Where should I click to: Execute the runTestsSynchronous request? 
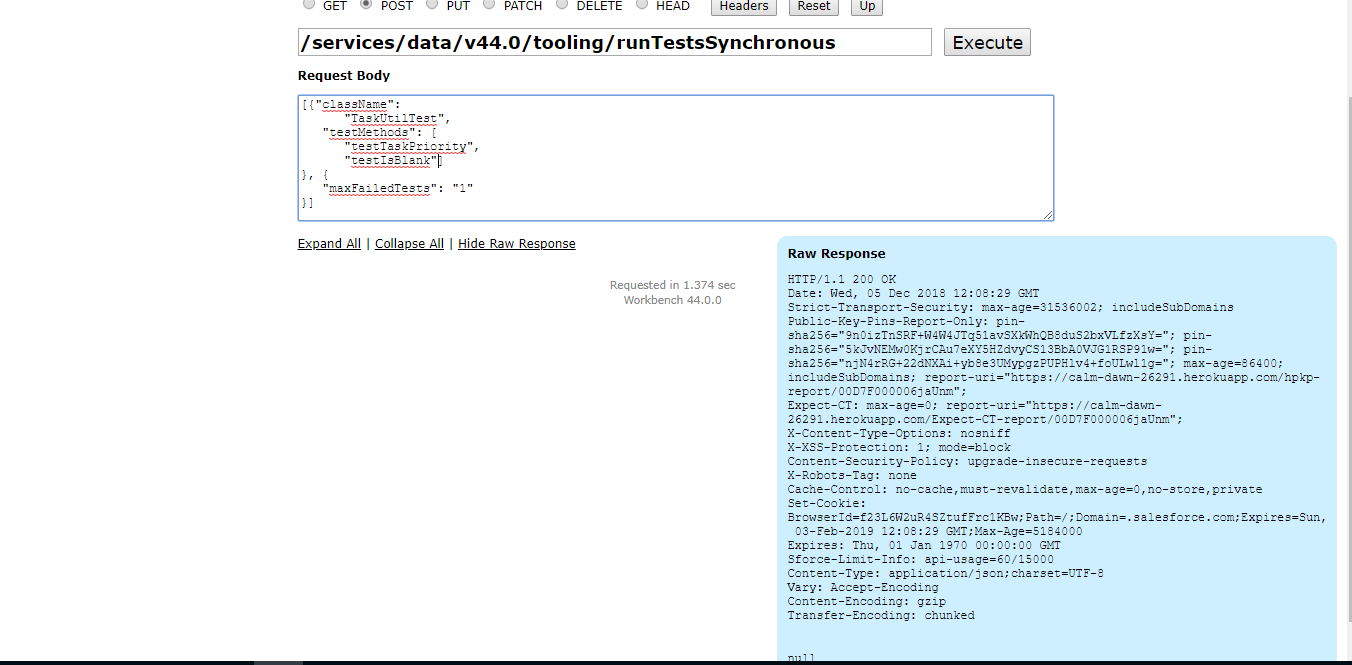pyautogui.click(x=987, y=42)
